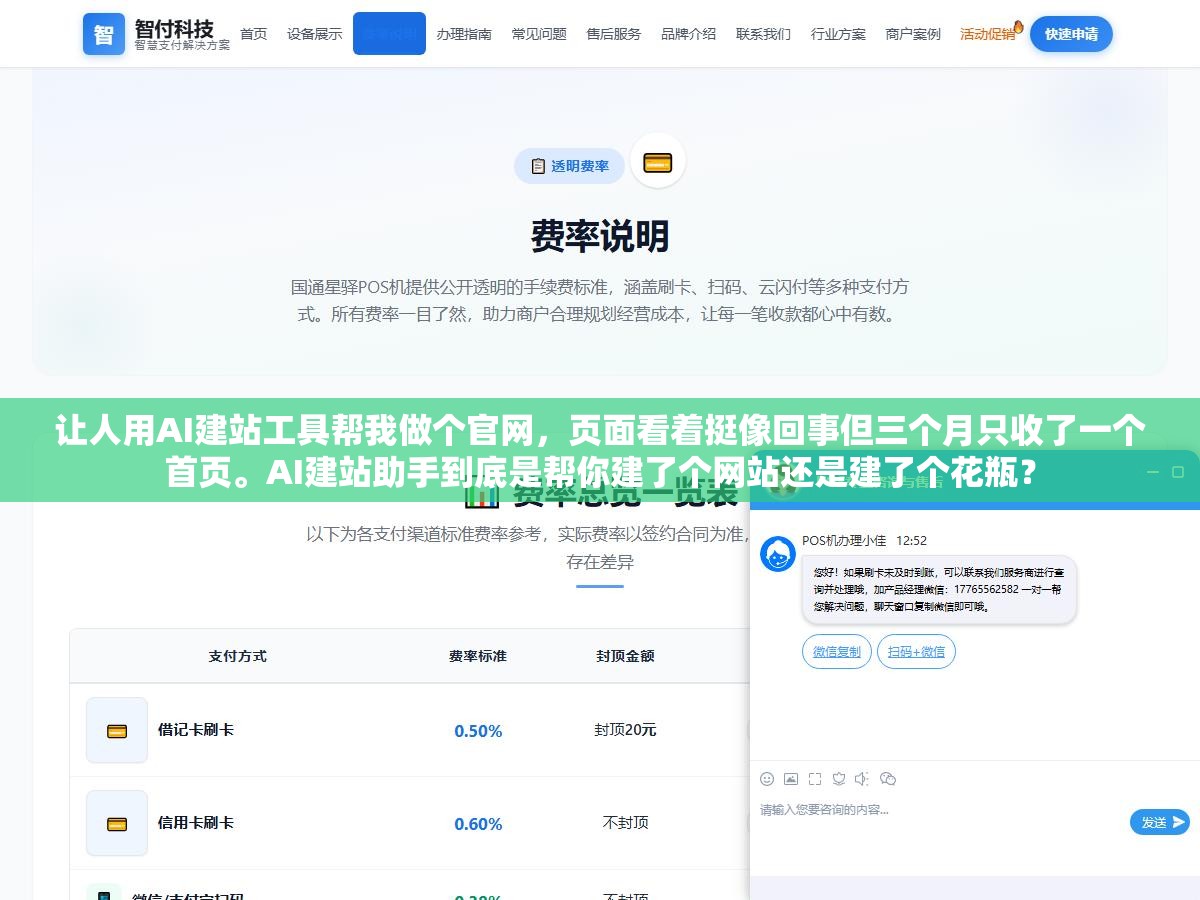
Task: Maximize the chat widget window
Action: click(x=1177, y=472)
